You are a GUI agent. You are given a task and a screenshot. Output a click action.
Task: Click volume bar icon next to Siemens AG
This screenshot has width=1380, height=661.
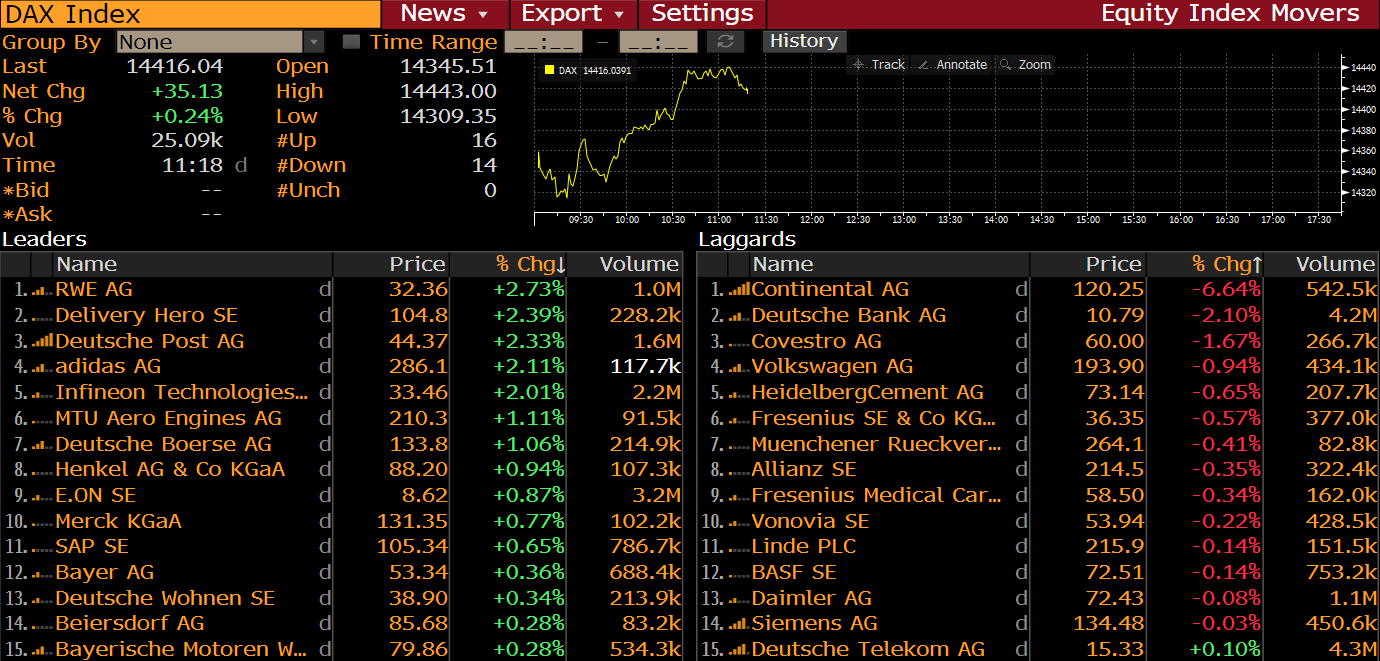pyautogui.click(x=739, y=624)
